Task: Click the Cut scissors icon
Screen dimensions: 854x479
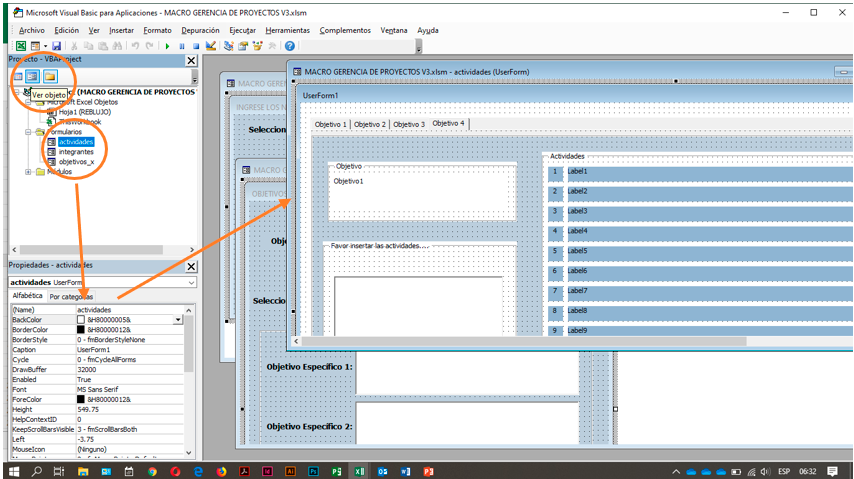Action: click(74, 46)
